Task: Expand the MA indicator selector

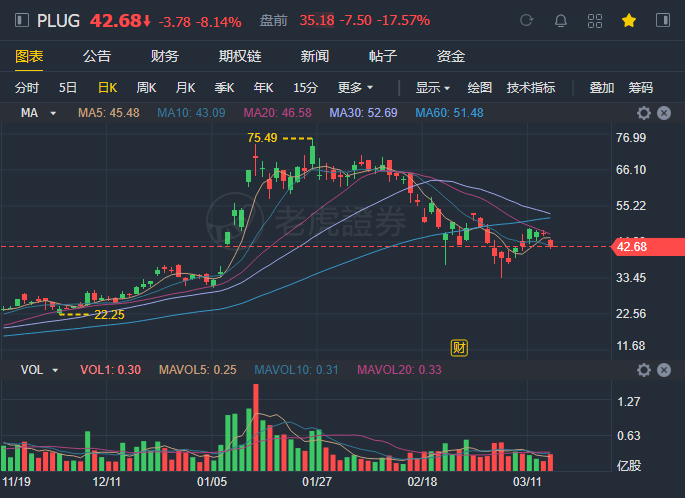Action: click(36, 113)
